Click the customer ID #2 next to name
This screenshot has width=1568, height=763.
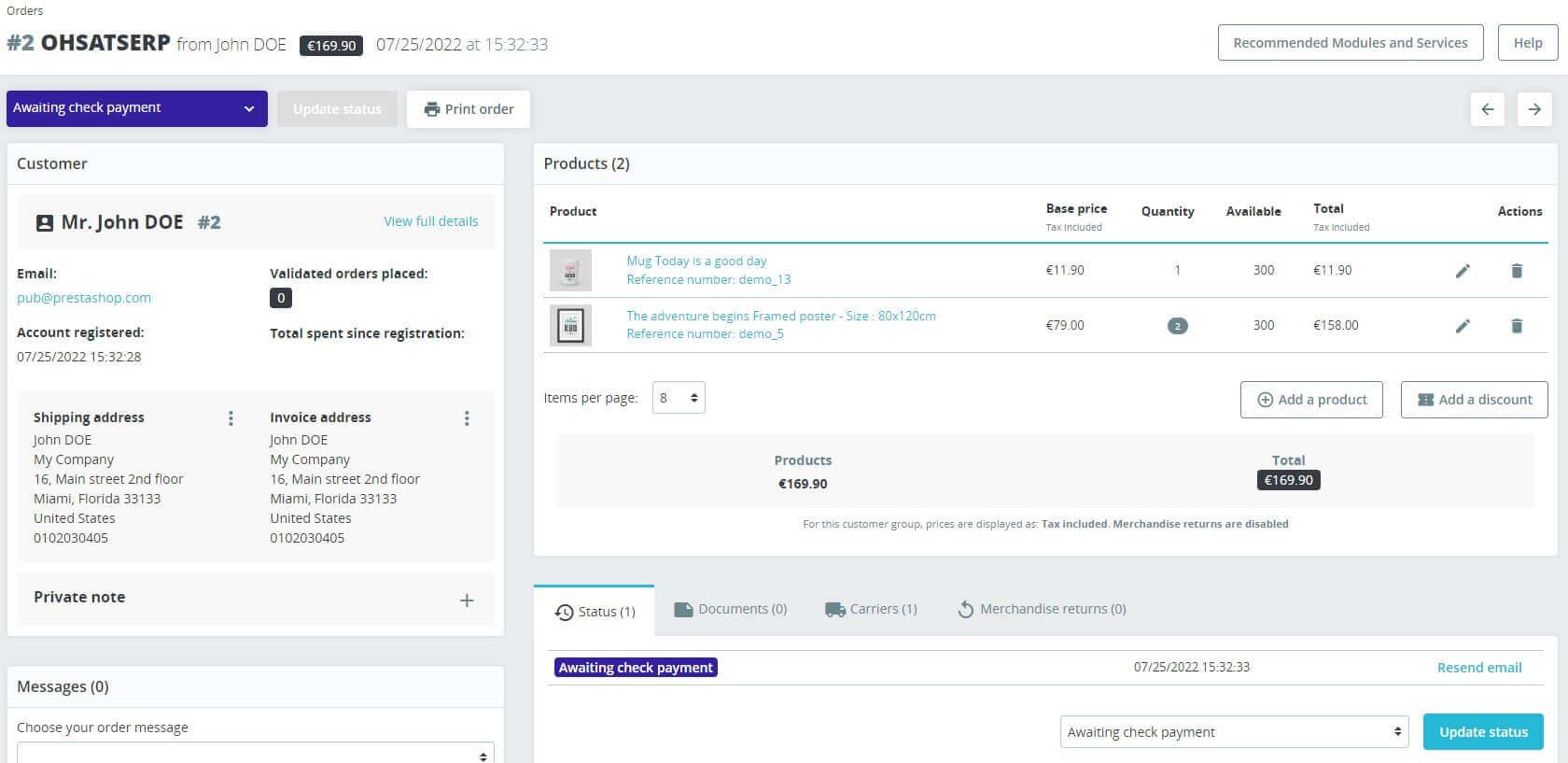click(209, 223)
